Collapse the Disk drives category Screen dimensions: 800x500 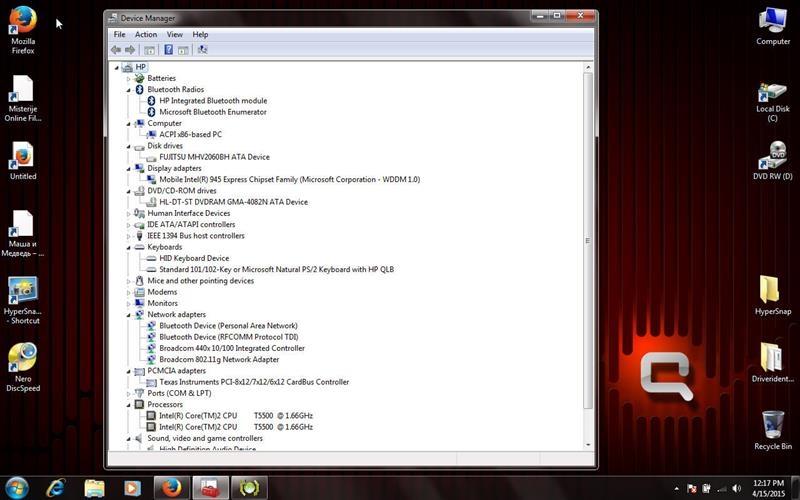[x=129, y=146]
